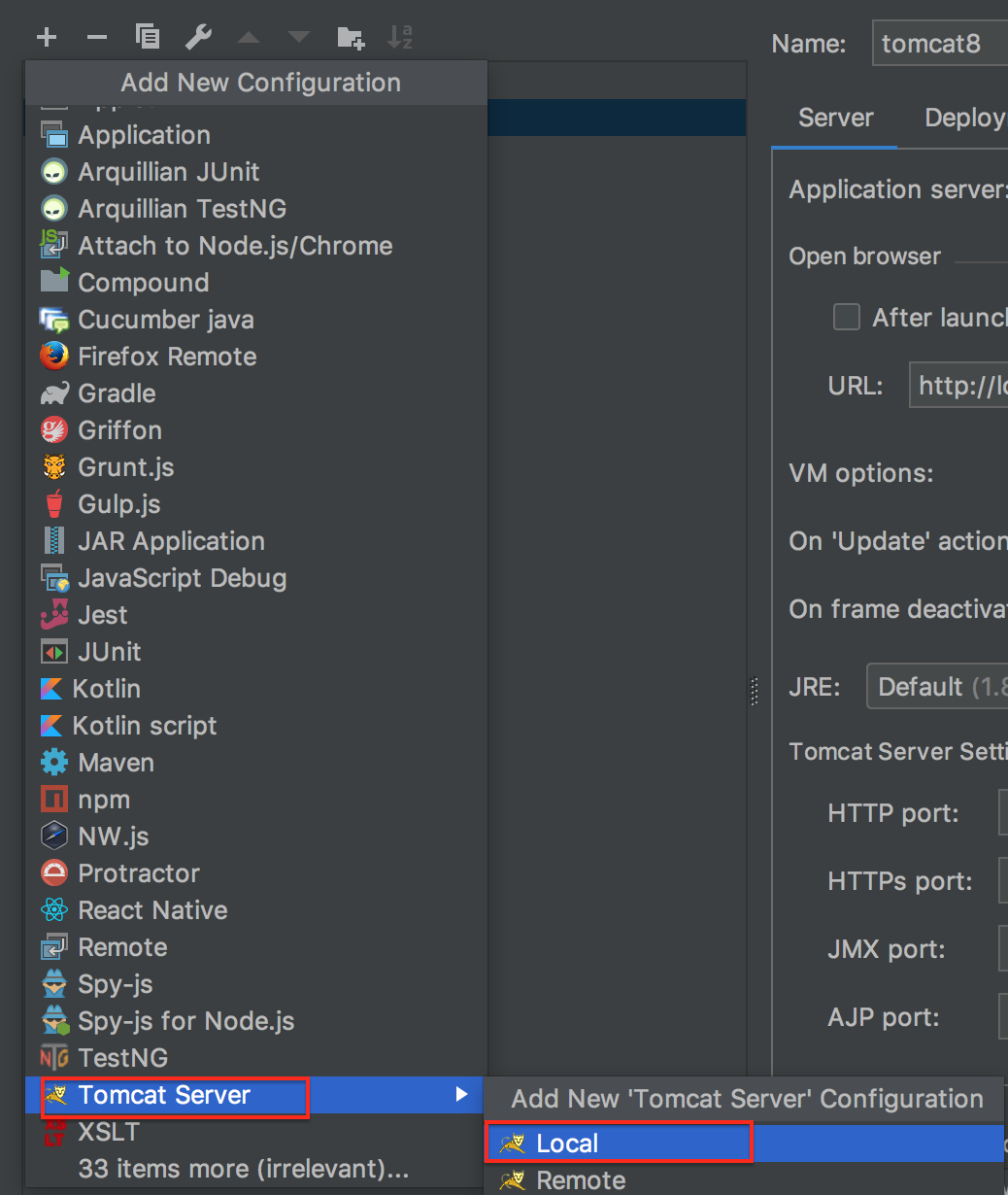Click the create new folder icon
The width and height of the screenshot is (1008, 1195).
pyautogui.click(x=350, y=38)
